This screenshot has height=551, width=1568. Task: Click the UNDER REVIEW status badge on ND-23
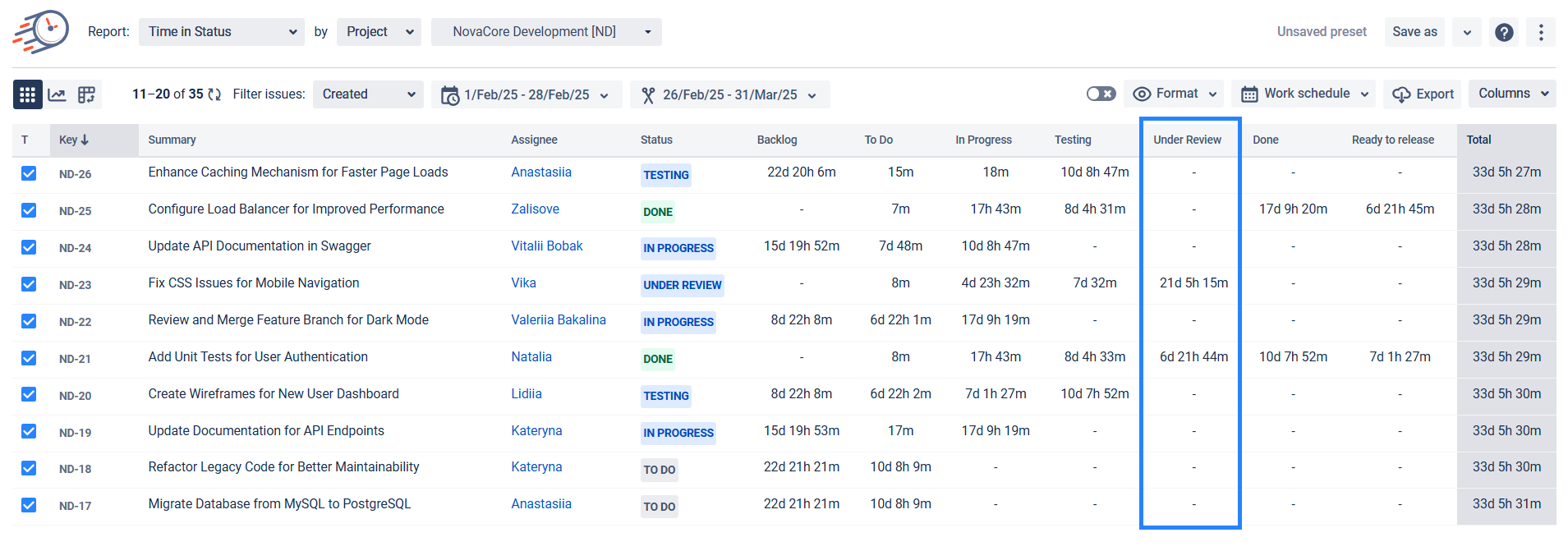pos(683,285)
